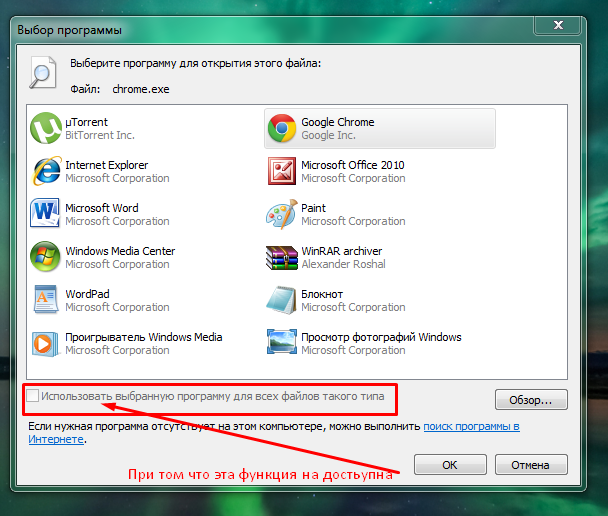Click the 'Google Inc.' publisher text

tap(328, 135)
